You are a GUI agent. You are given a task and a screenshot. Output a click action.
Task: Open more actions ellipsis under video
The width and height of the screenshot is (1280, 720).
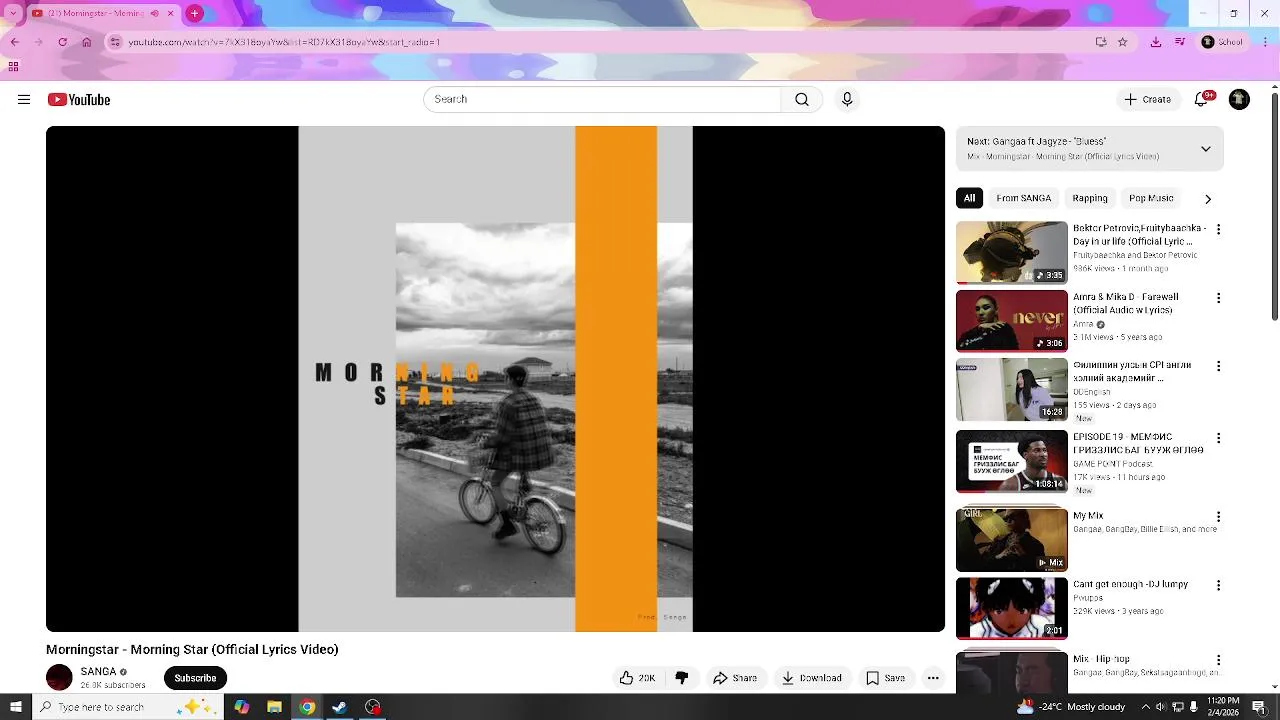(933, 678)
